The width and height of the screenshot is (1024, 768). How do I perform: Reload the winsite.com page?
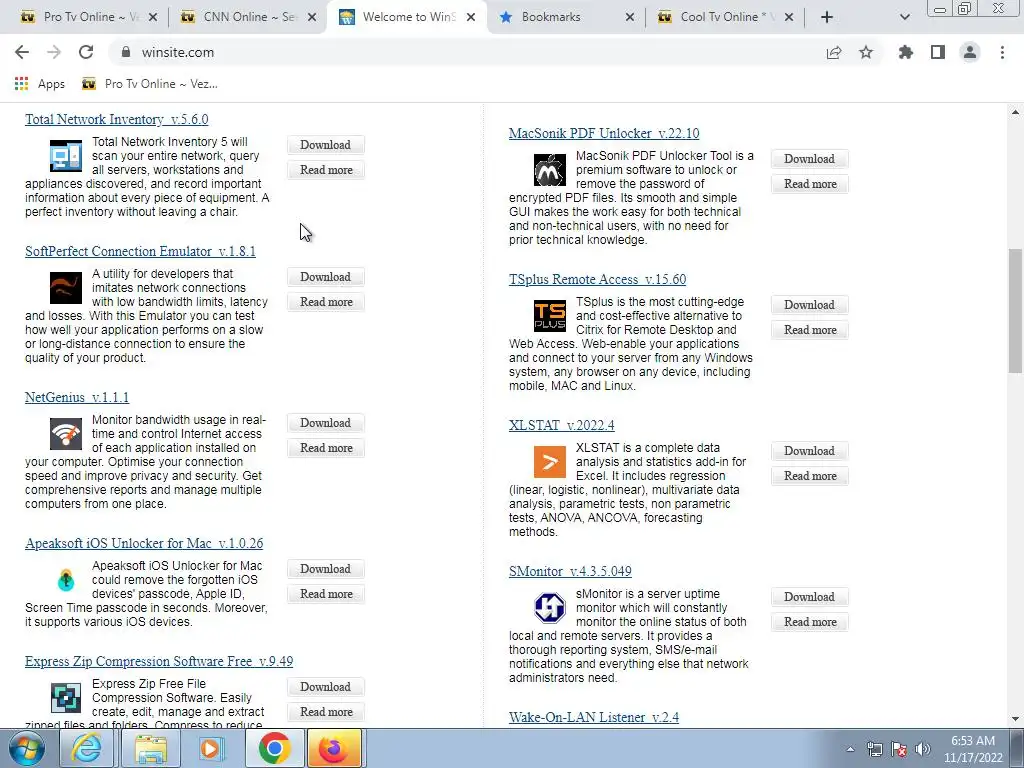point(86,52)
